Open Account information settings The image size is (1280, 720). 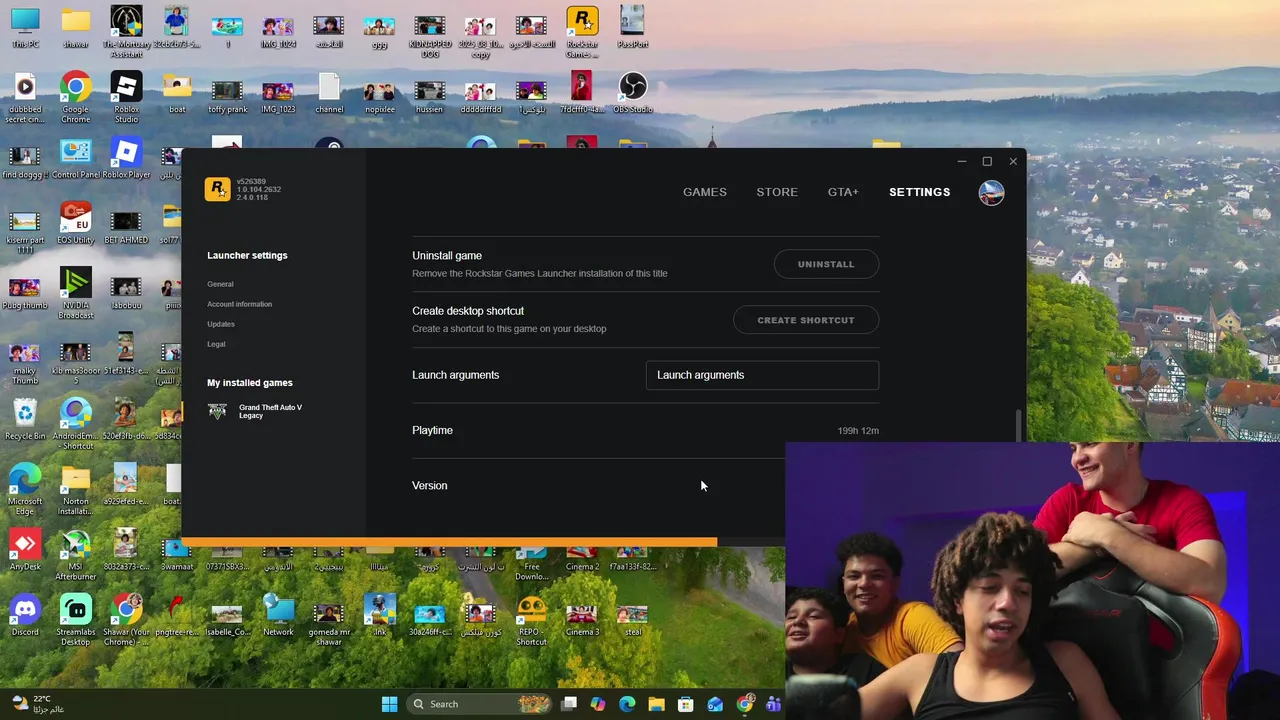[x=239, y=304]
